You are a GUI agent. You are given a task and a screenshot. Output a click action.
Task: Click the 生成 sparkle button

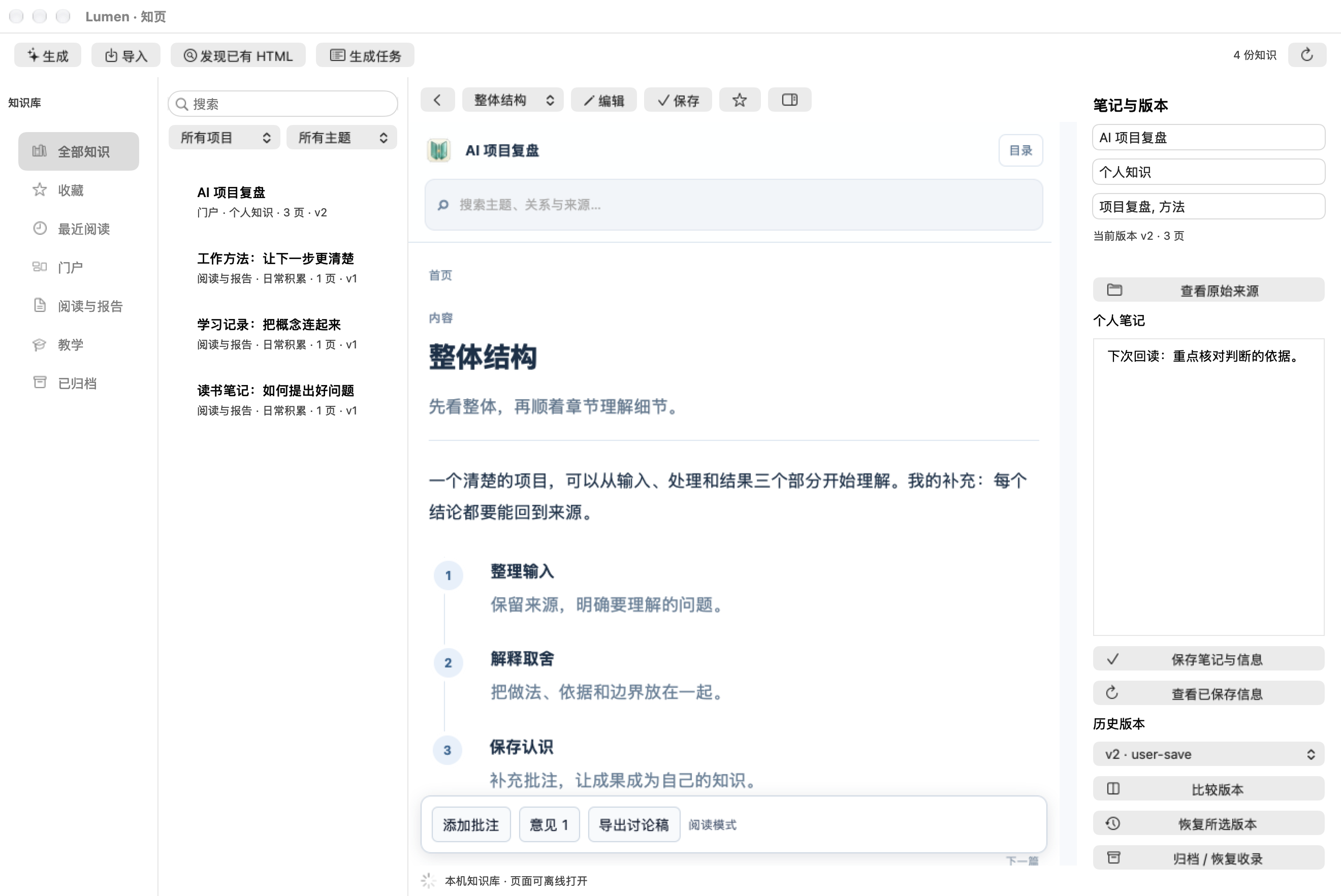pyautogui.click(x=48, y=55)
